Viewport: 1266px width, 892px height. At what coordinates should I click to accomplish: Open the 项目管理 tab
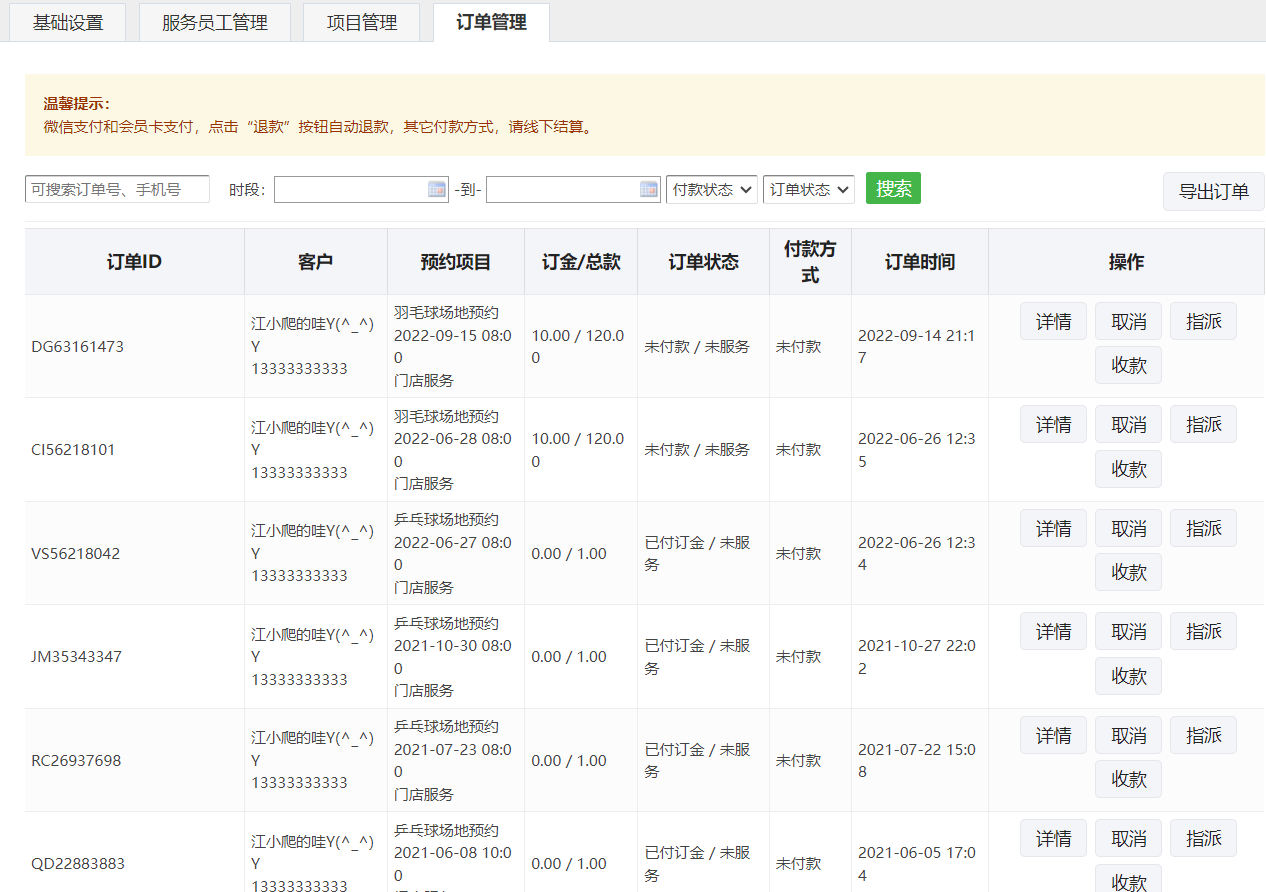(x=361, y=23)
